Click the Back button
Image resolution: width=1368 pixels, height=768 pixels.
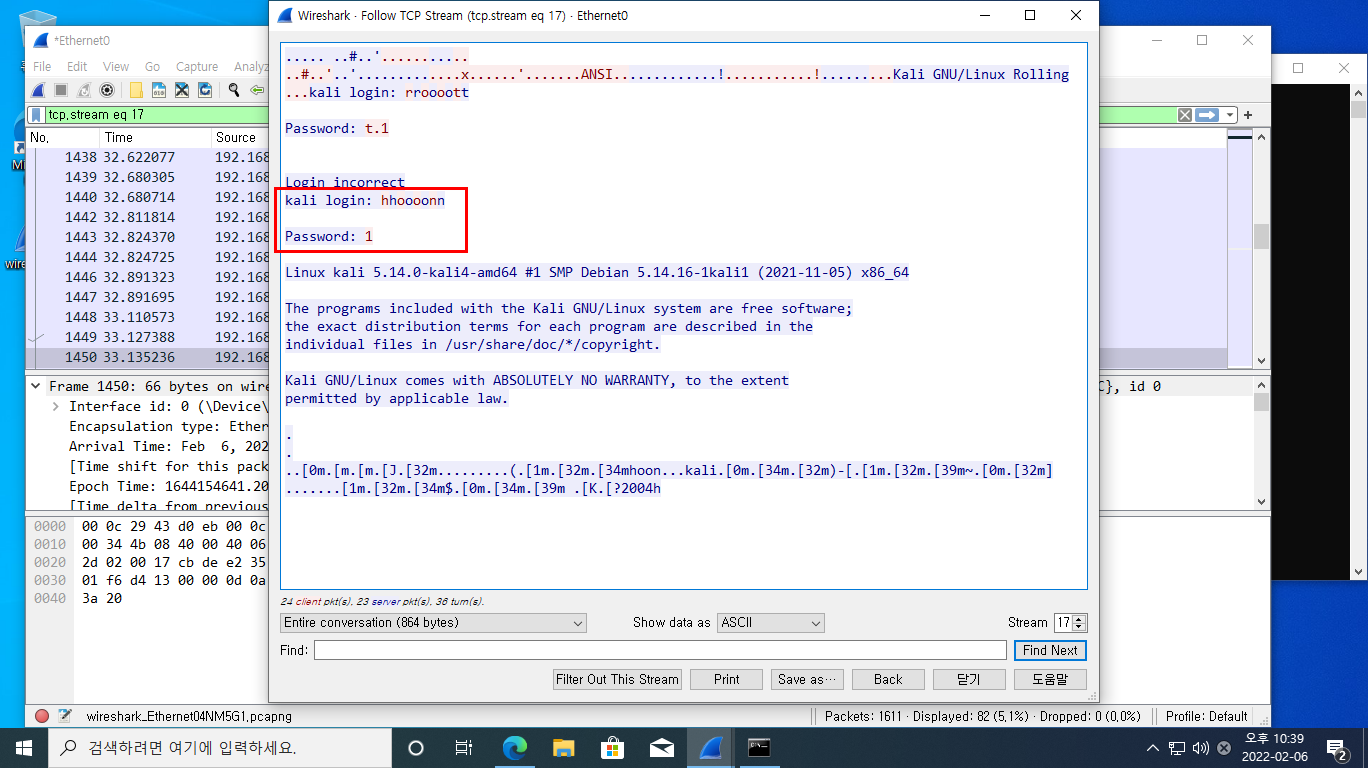click(x=888, y=679)
